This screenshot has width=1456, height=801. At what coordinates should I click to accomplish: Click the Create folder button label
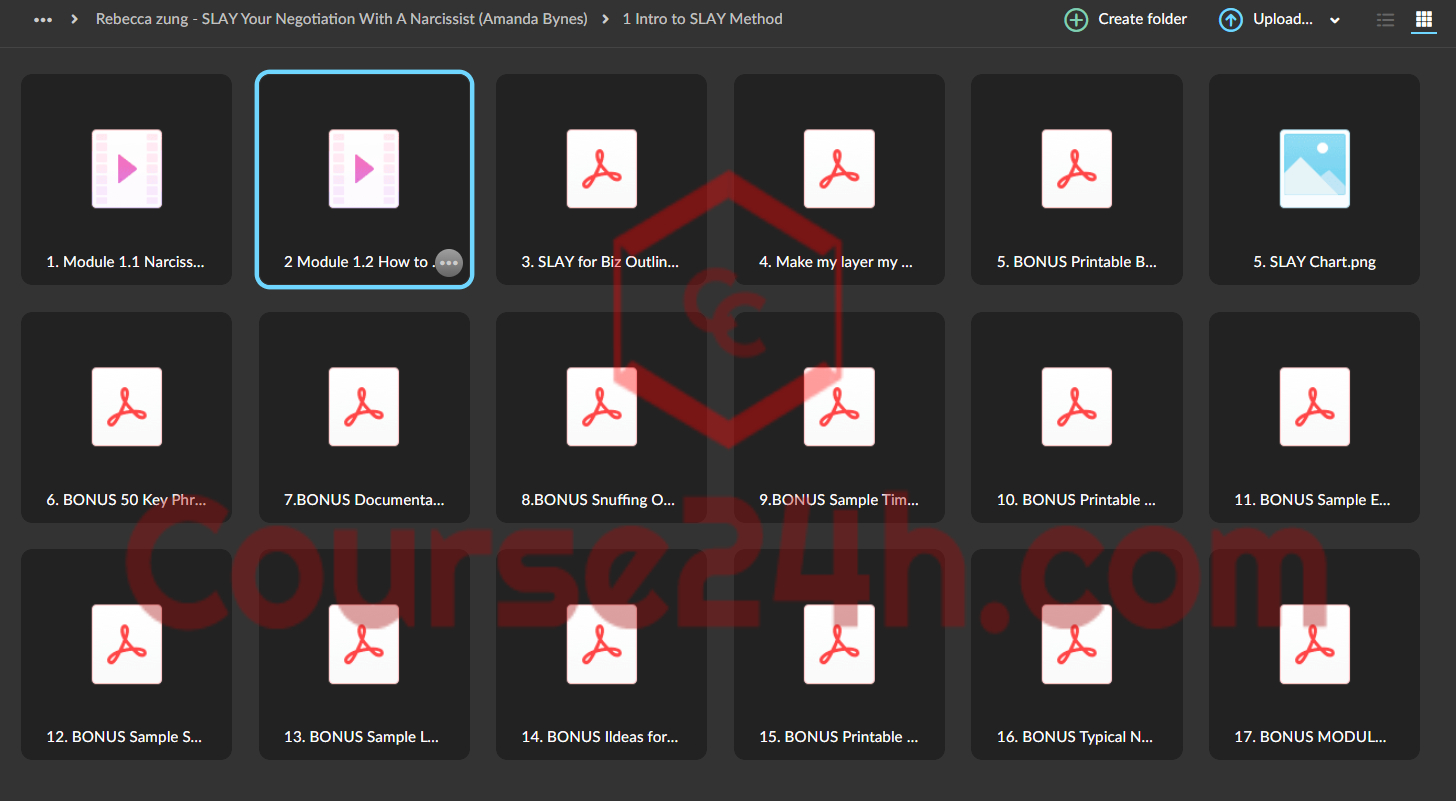(1142, 19)
